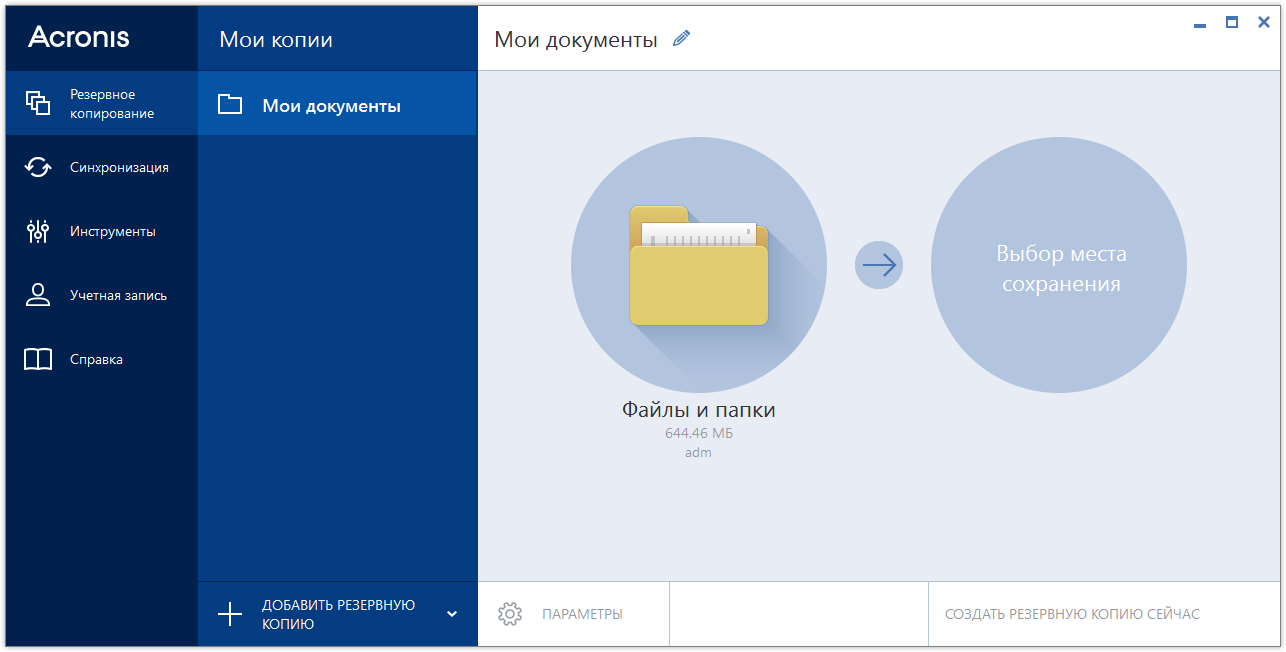The height and width of the screenshot is (652, 1286).
Task: Click the adm account label under source size
Action: 699,452
